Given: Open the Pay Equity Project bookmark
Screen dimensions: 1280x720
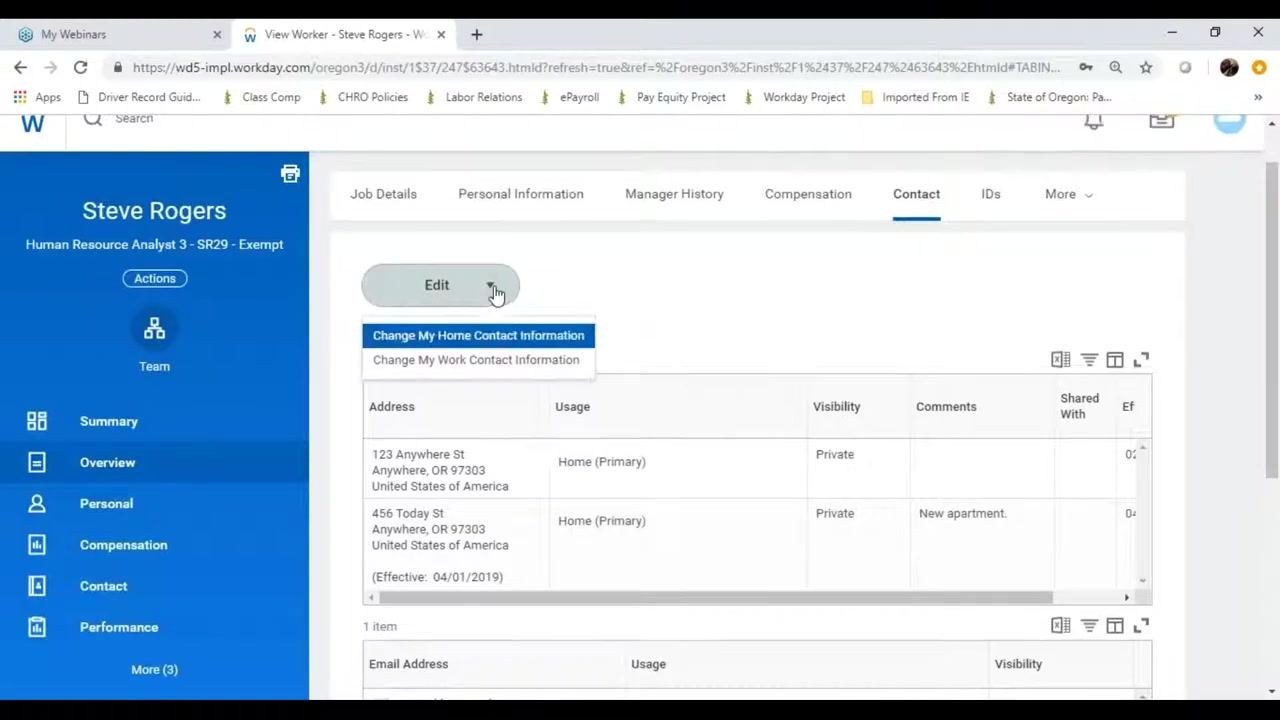Looking at the screenshot, I should pos(671,97).
